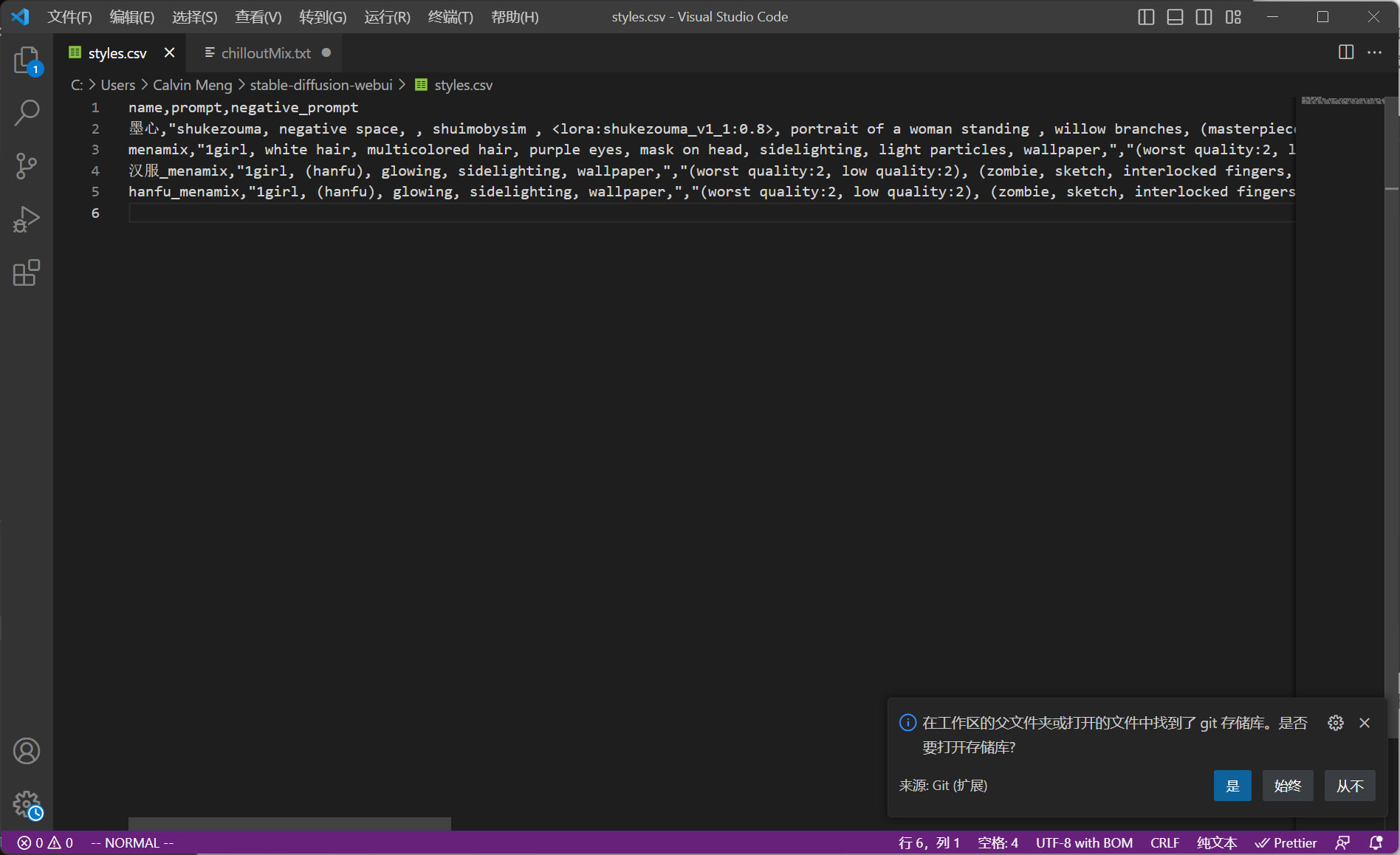Click the line starting with 墨心
The height and width of the screenshot is (855, 1400).
tap(712, 128)
